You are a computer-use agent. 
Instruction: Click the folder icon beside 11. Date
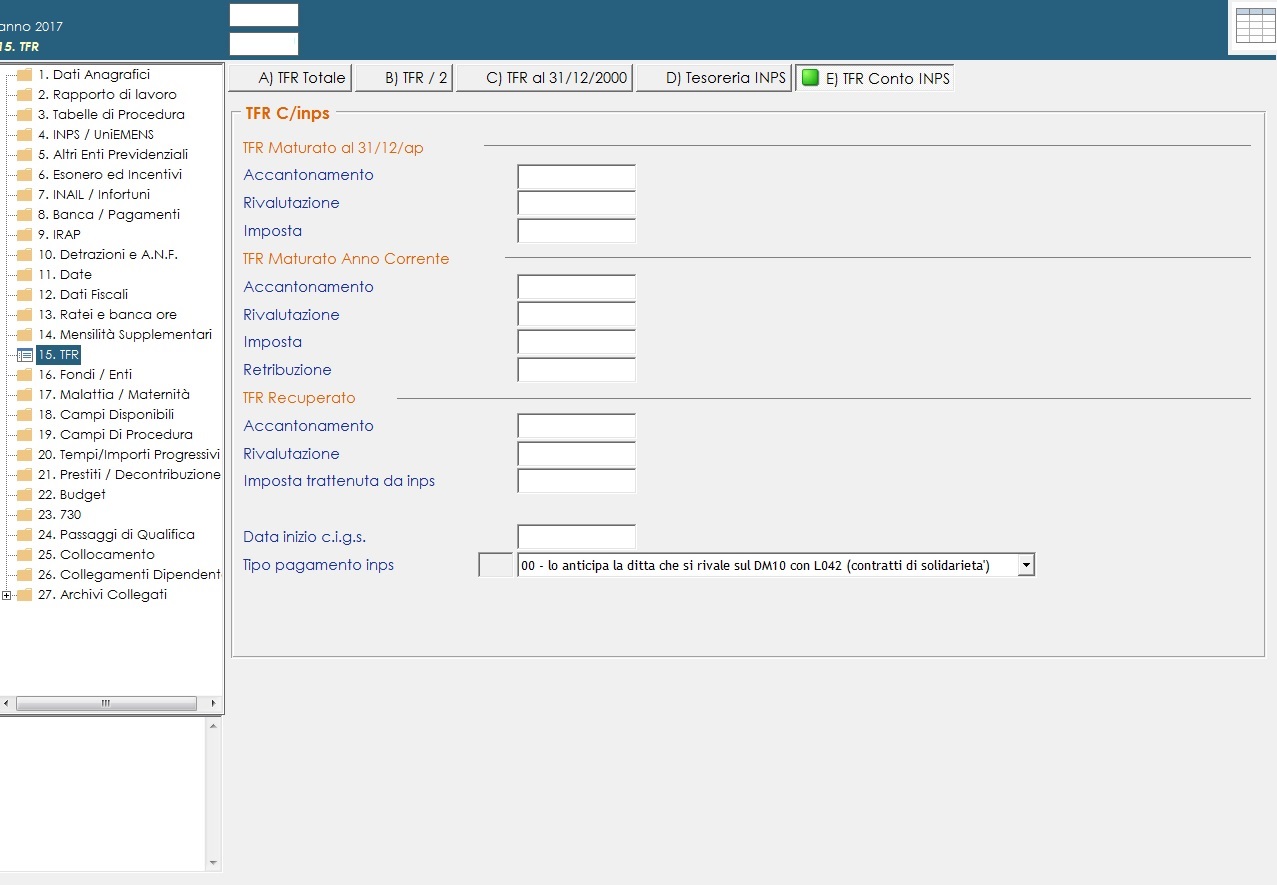point(25,275)
